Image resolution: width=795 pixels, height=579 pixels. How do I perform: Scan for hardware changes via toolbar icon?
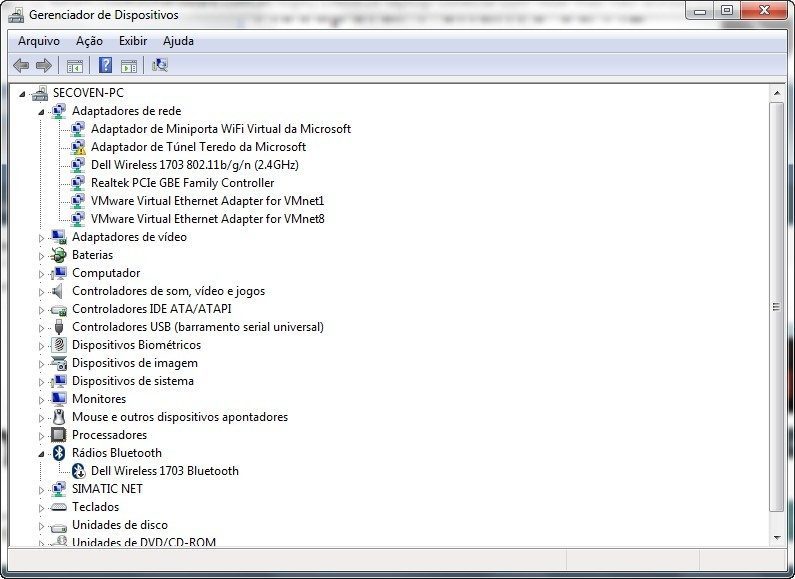160,65
